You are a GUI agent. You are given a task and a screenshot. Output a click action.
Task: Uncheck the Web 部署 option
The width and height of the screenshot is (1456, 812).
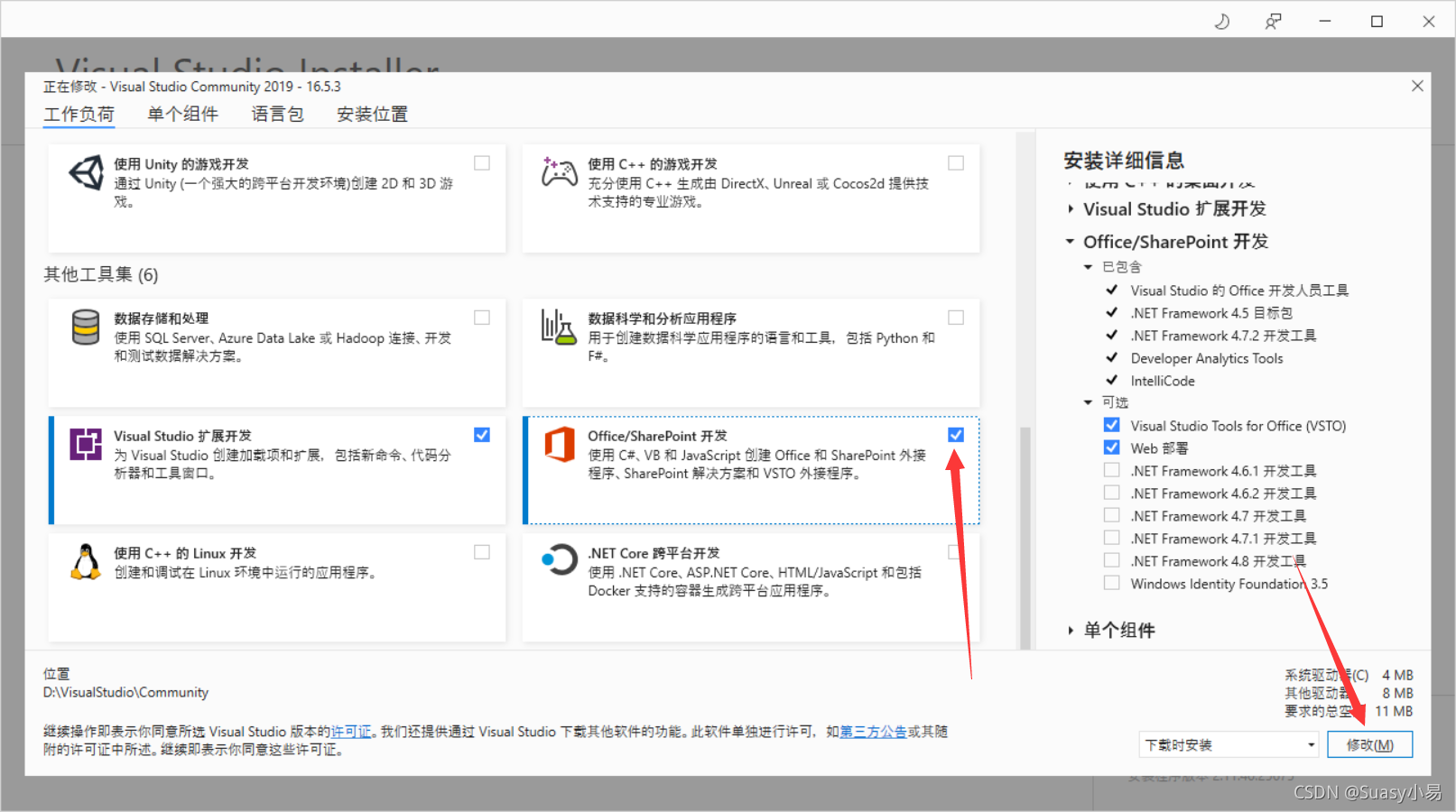[x=1112, y=448]
